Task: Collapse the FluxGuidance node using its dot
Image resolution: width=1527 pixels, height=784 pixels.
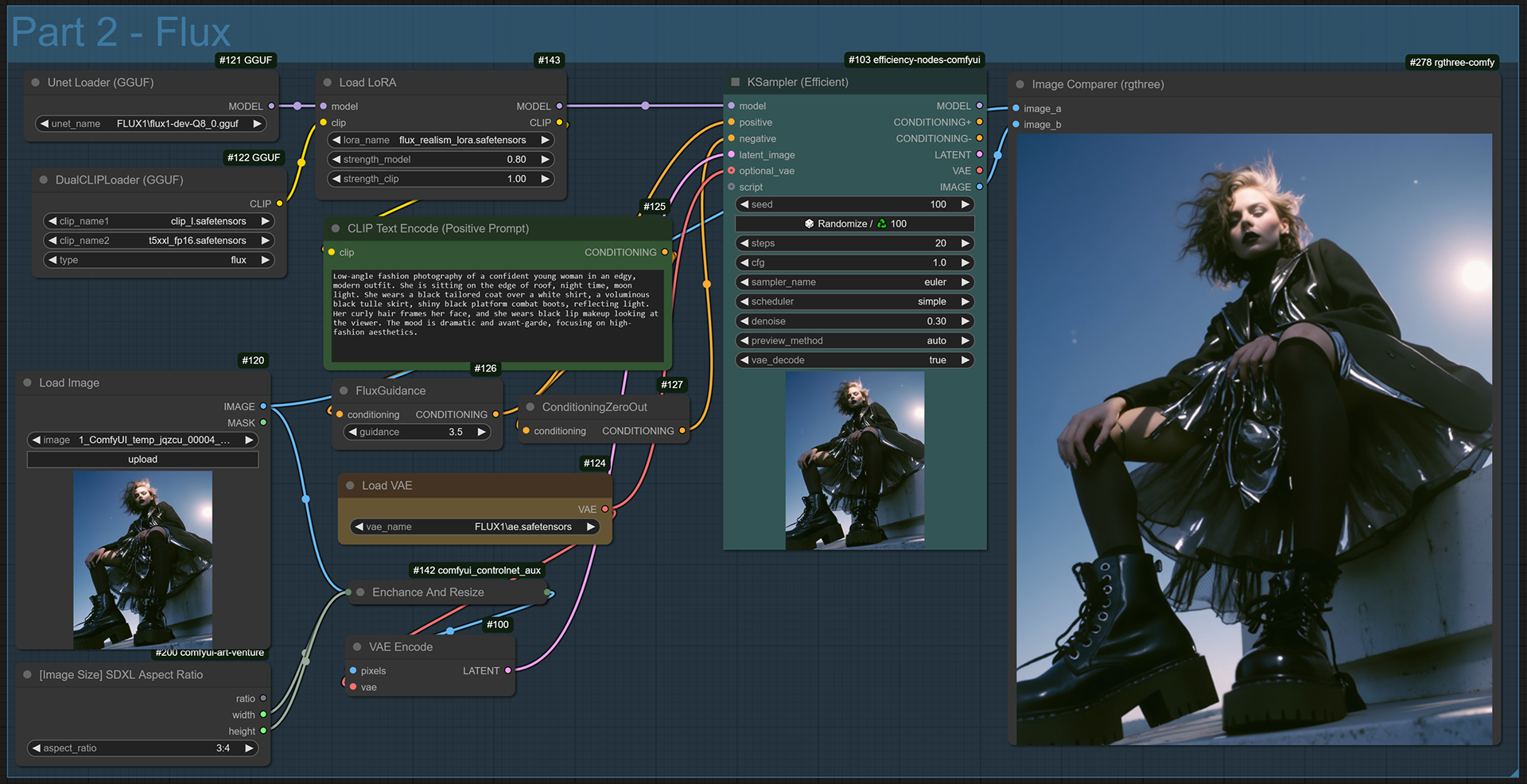Action: [344, 391]
